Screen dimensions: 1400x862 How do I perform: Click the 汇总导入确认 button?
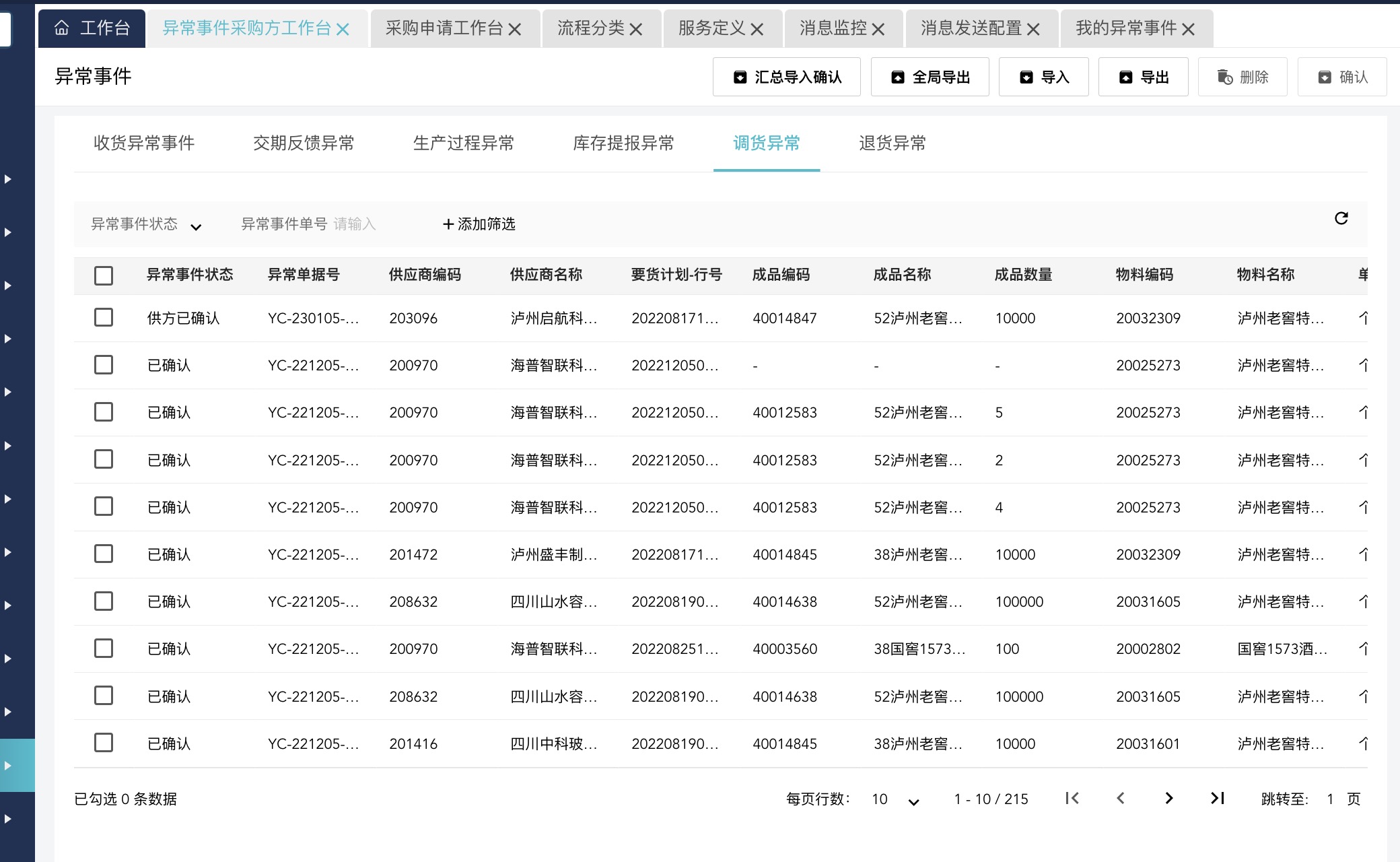(787, 77)
